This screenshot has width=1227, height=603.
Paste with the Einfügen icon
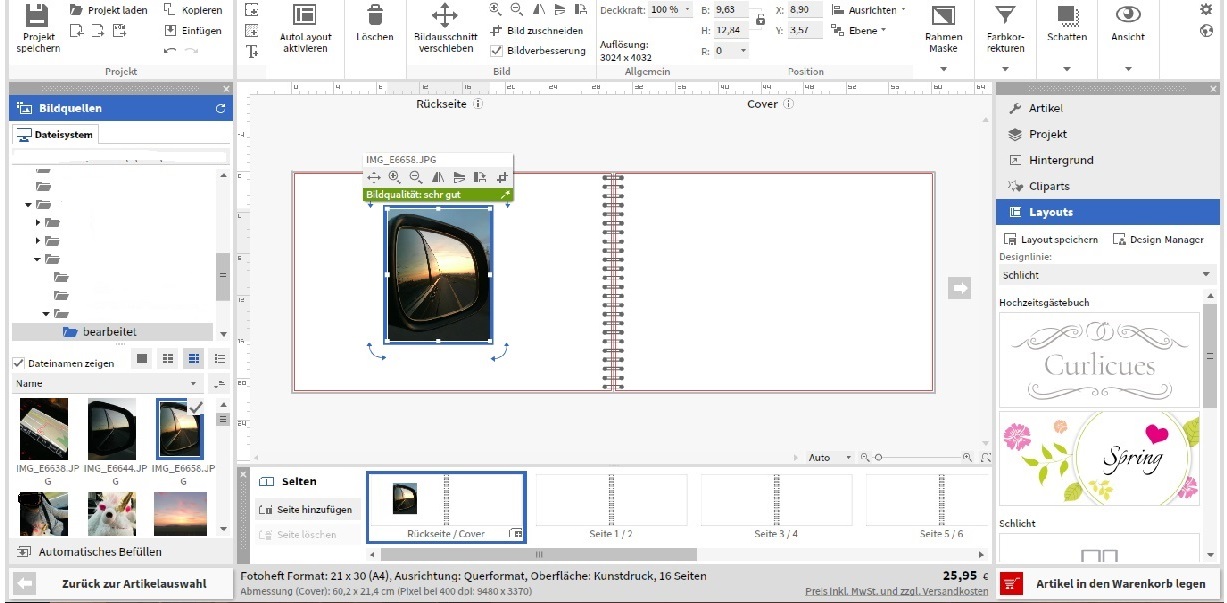171,30
